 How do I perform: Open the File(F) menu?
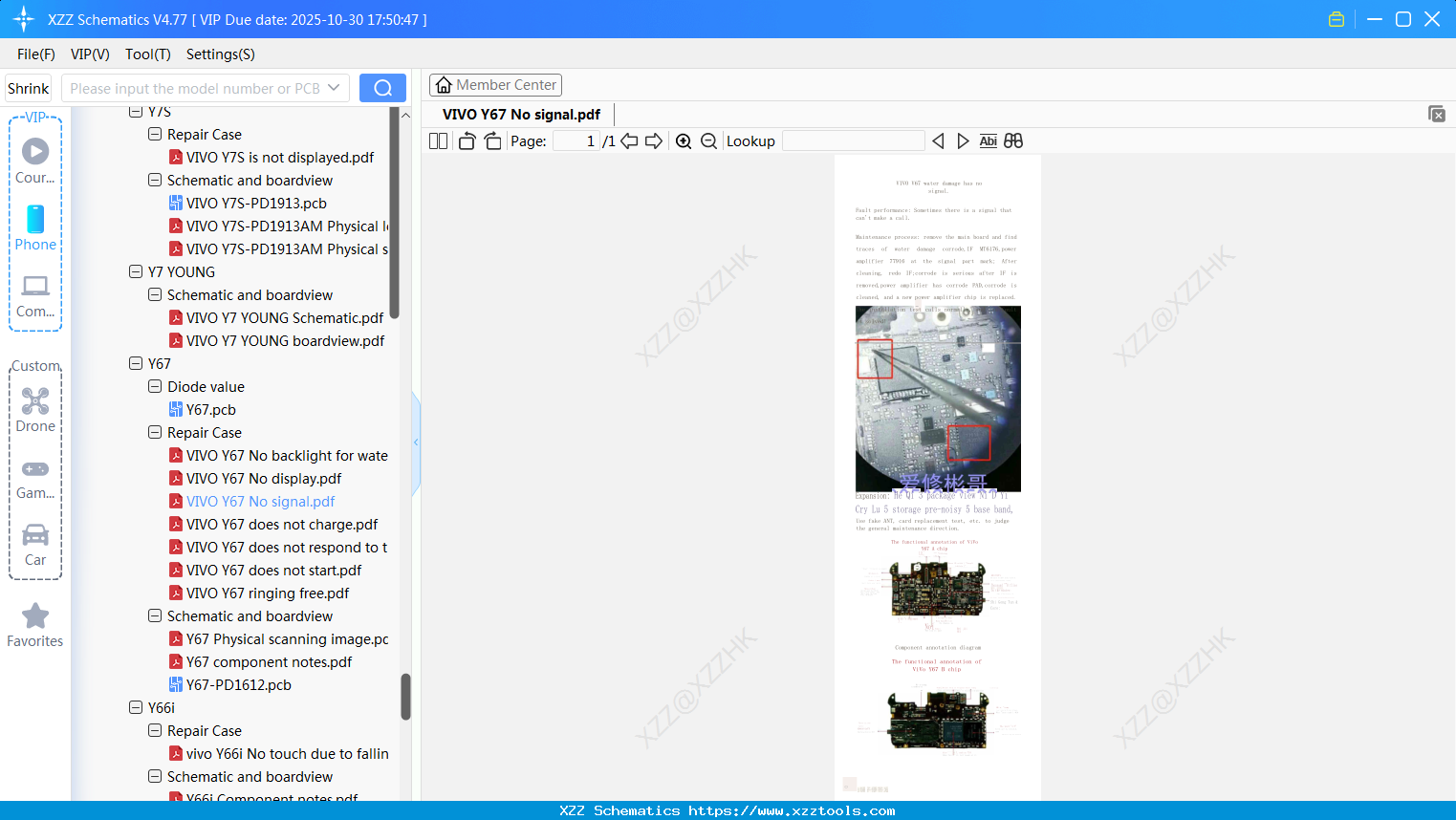[36, 54]
